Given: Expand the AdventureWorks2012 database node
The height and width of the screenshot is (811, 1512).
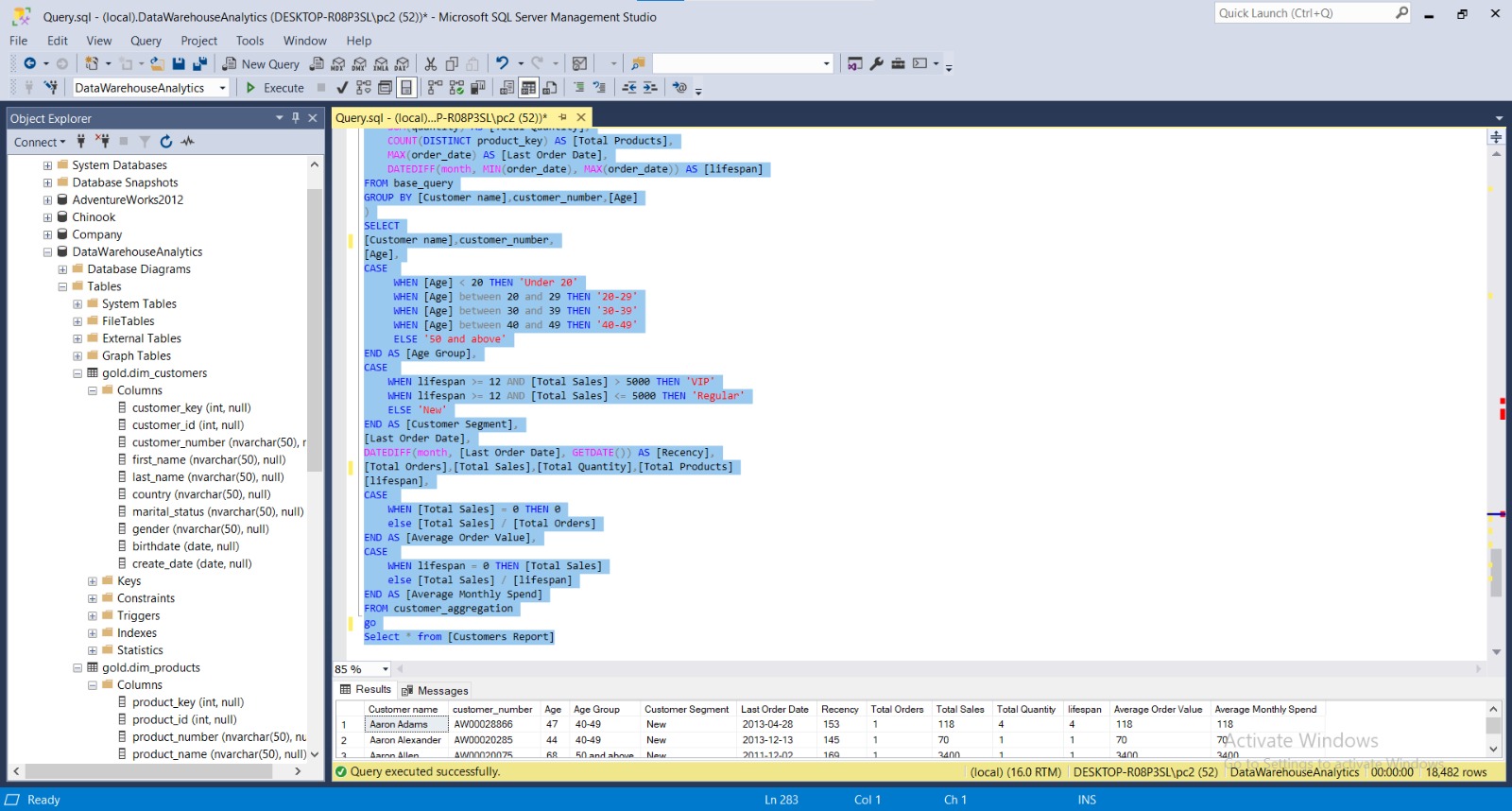Looking at the screenshot, I should 47,200.
